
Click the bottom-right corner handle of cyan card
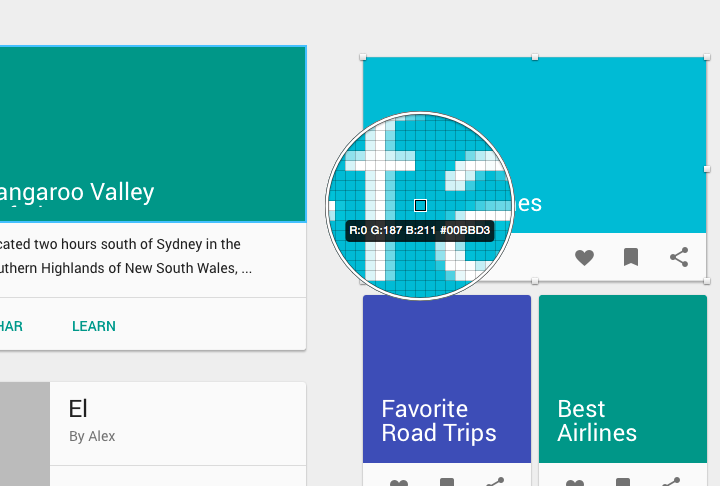[x=707, y=281]
